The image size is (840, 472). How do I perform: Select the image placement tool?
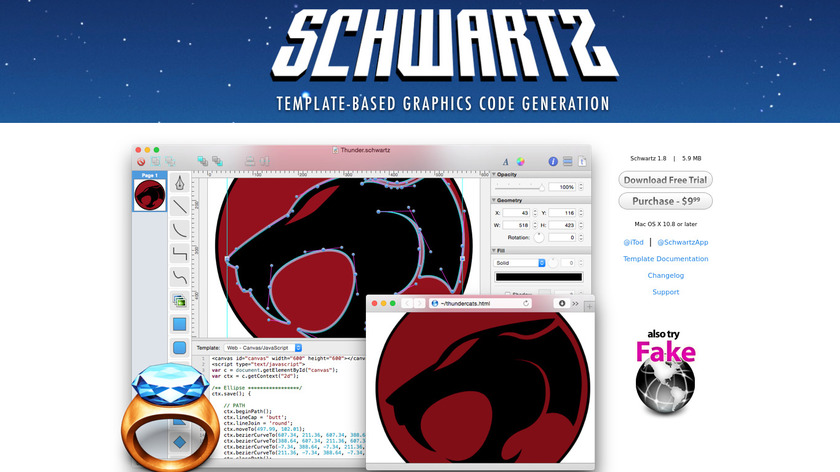179,301
